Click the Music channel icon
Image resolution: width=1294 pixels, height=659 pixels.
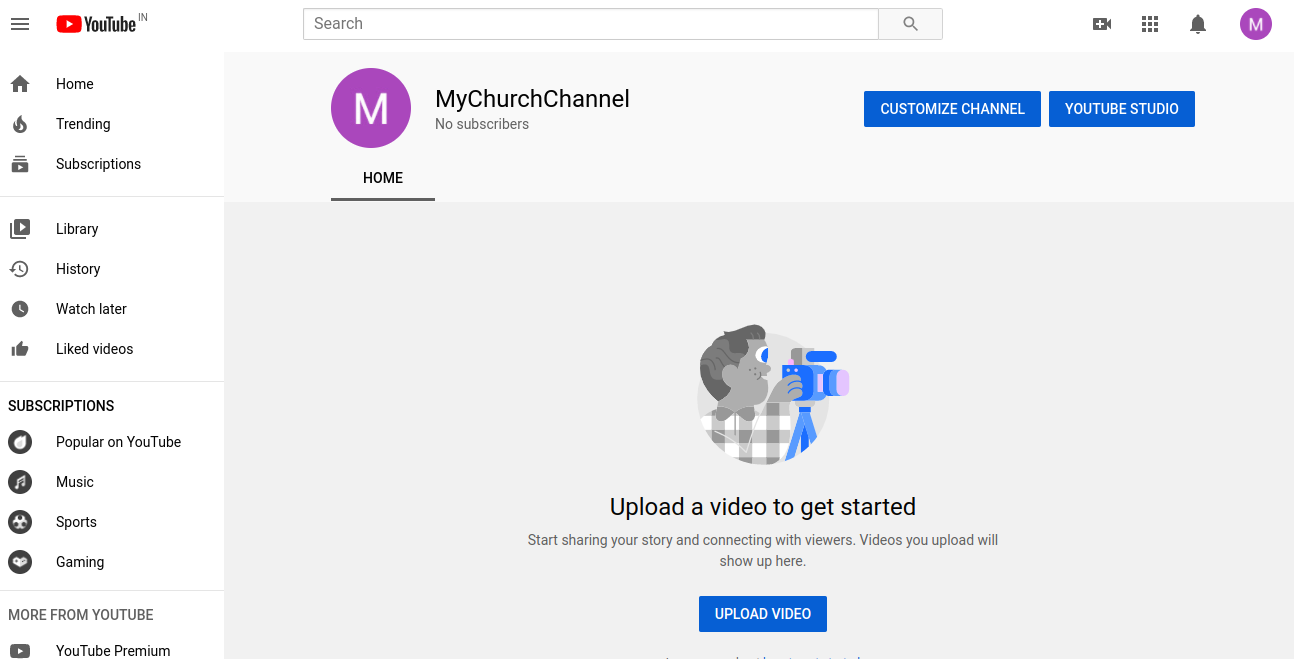click(20, 482)
